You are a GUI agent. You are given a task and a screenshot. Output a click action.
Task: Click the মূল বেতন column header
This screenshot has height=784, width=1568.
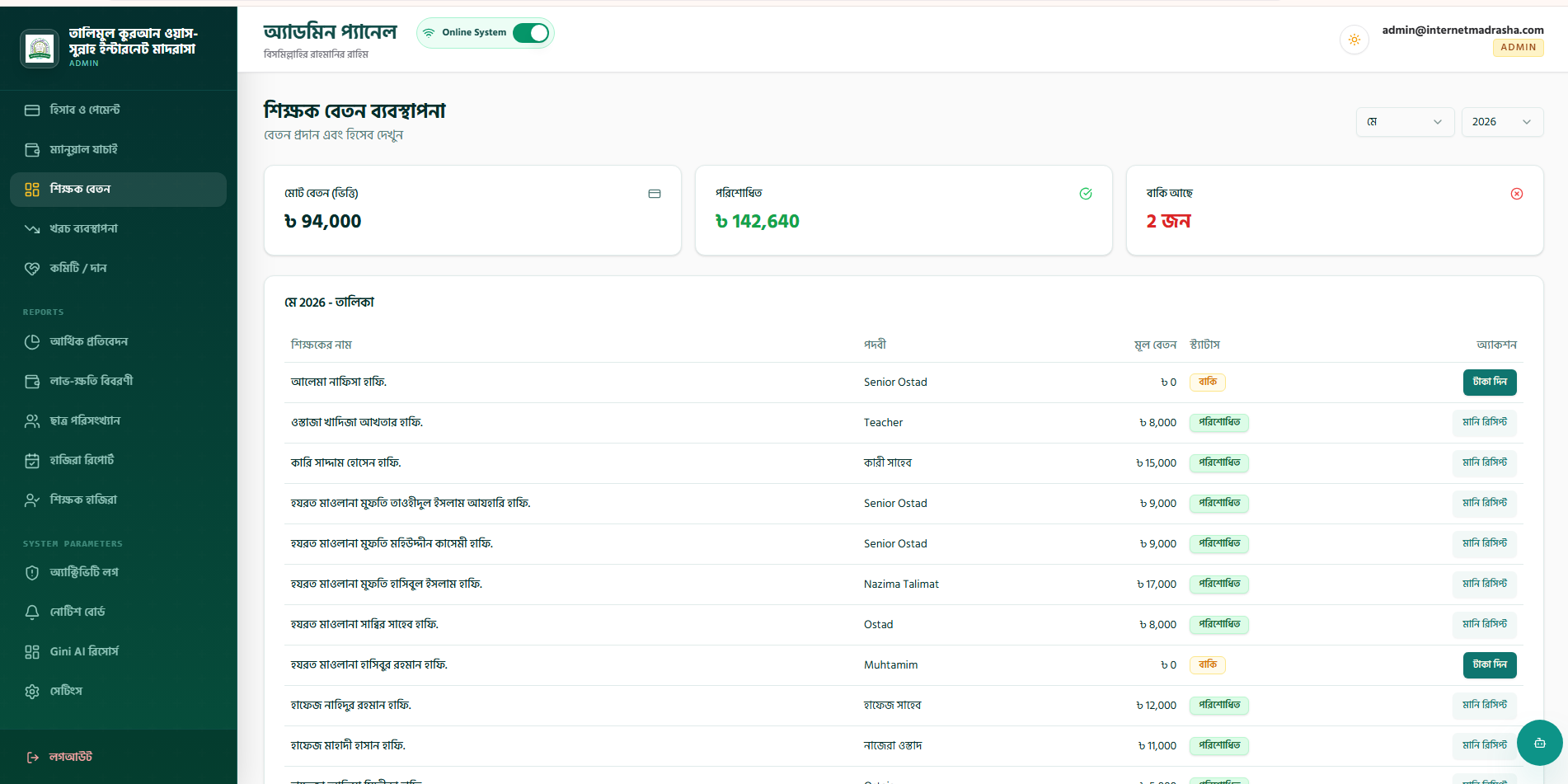tap(1155, 345)
